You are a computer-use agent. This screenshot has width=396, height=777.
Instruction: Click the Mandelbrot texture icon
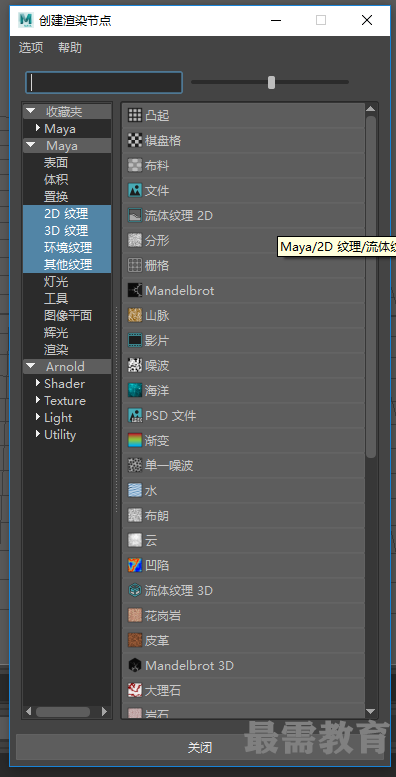[x=135, y=290]
